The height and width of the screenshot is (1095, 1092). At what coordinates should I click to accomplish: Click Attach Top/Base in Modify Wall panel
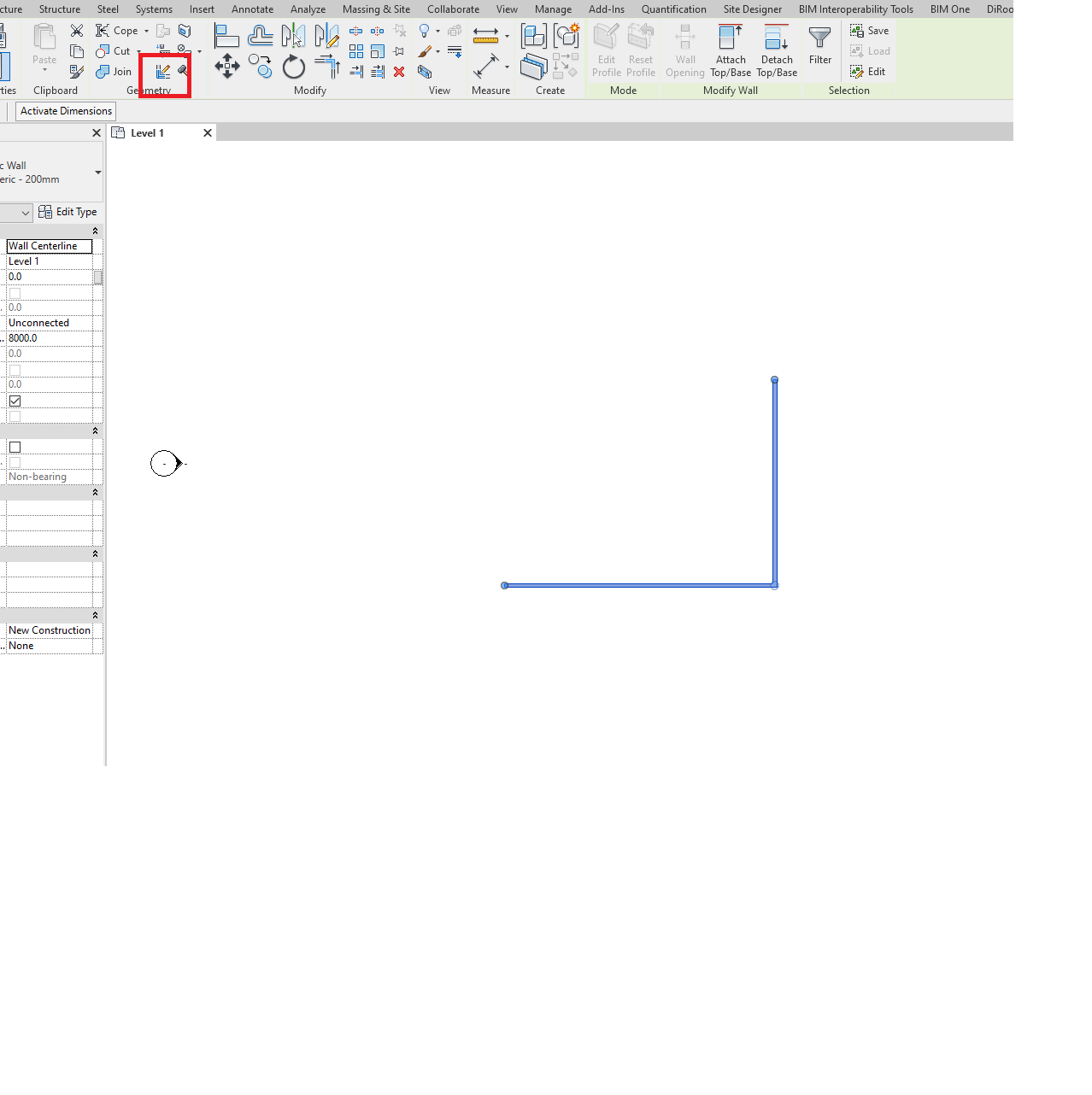tap(731, 51)
